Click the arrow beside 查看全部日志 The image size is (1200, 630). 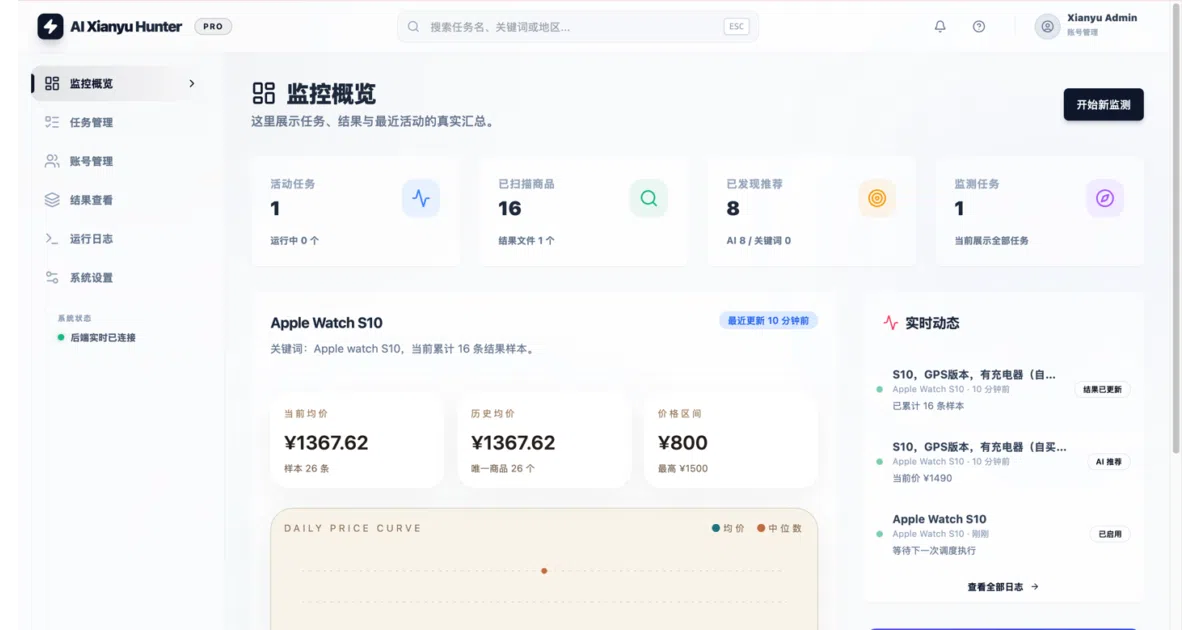point(1035,587)
